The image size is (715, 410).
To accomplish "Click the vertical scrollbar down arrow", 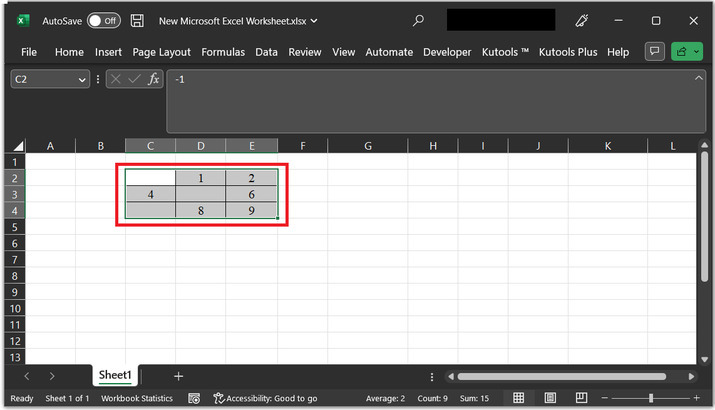I will point(705,359).
